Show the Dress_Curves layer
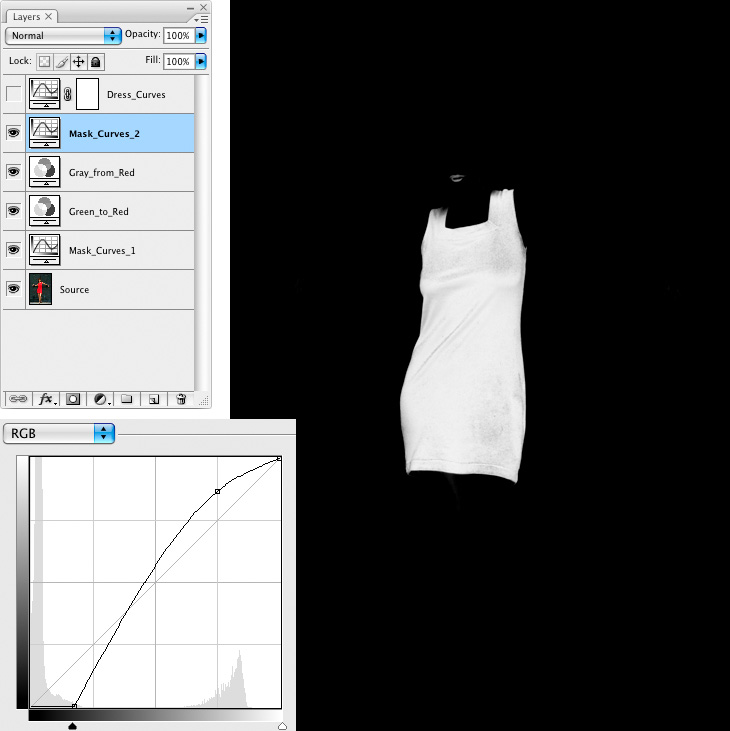The width and height of the screenshot is (730, 731). [13, 94]
